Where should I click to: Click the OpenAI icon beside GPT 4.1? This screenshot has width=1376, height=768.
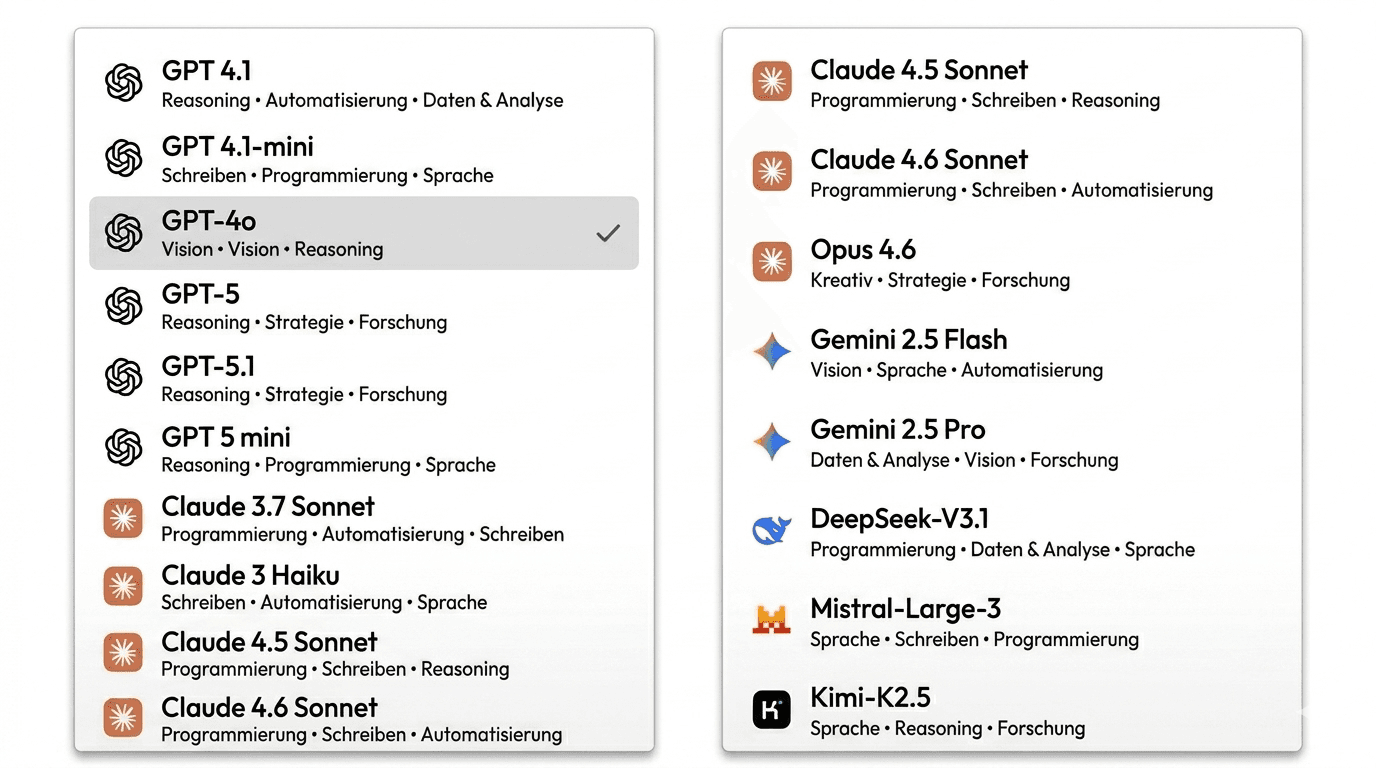click(124, 83)
